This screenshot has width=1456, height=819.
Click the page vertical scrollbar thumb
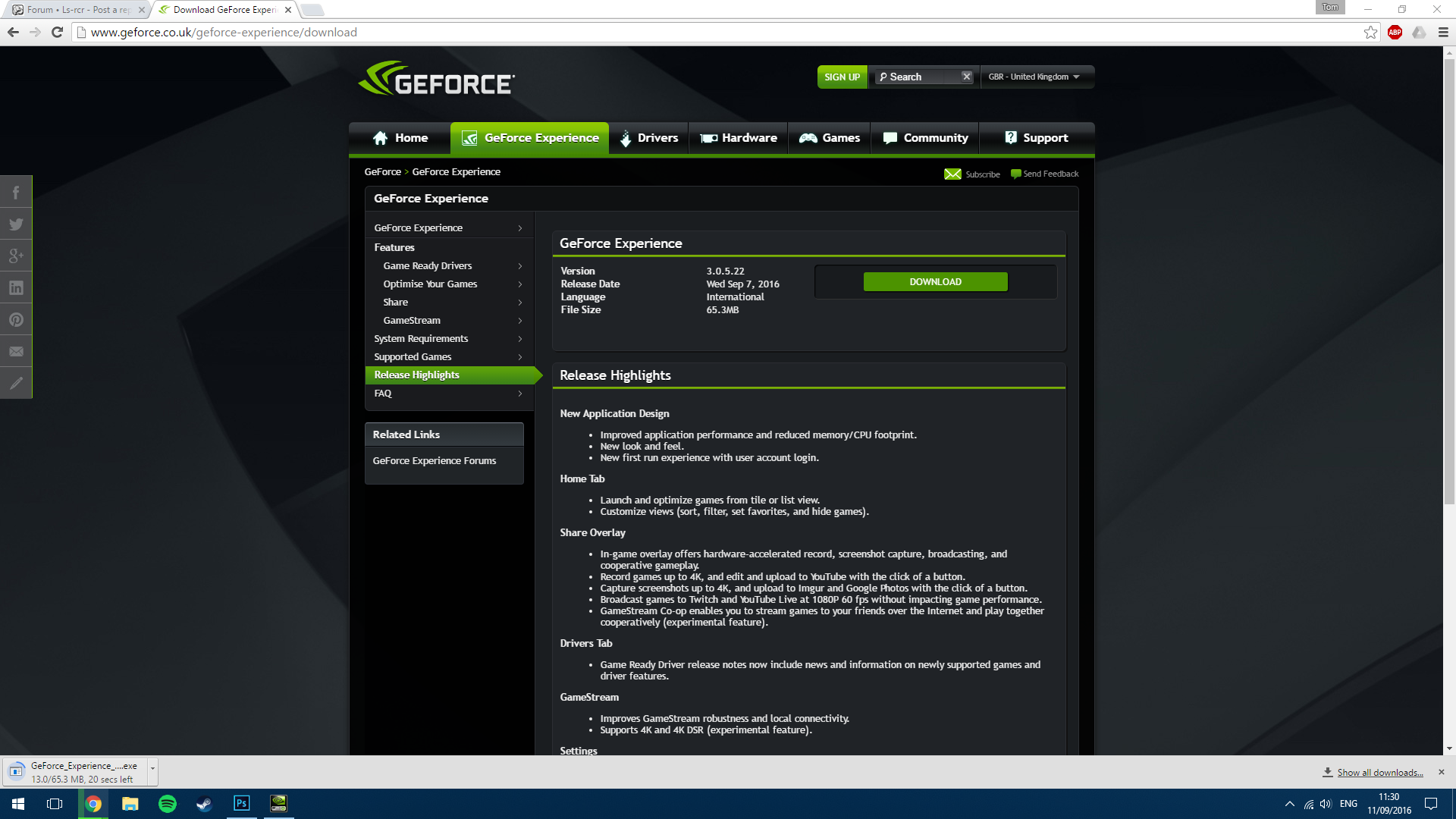pos(1449,281)
